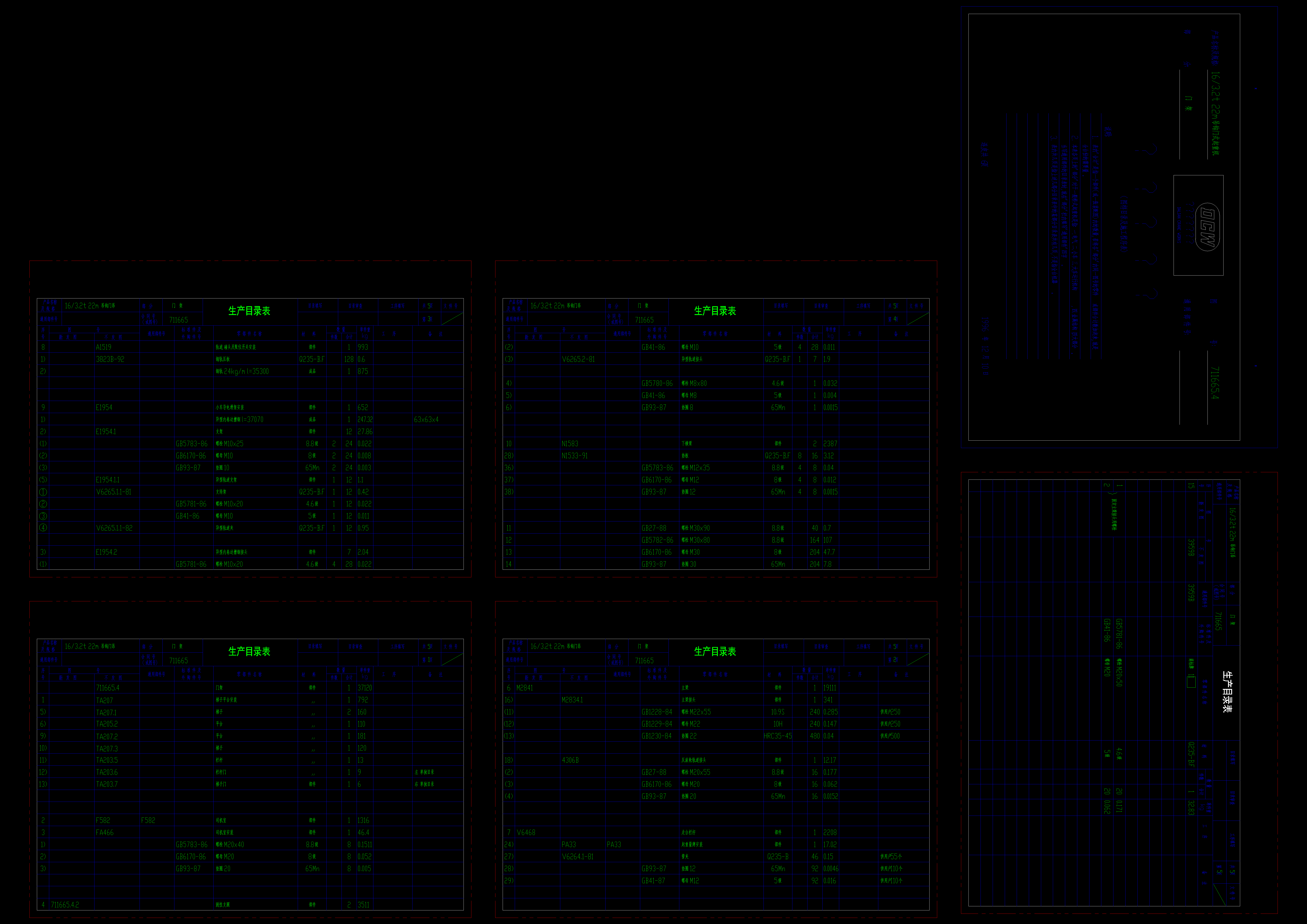Click the "V6264.1-81" cell

[578, 857]
